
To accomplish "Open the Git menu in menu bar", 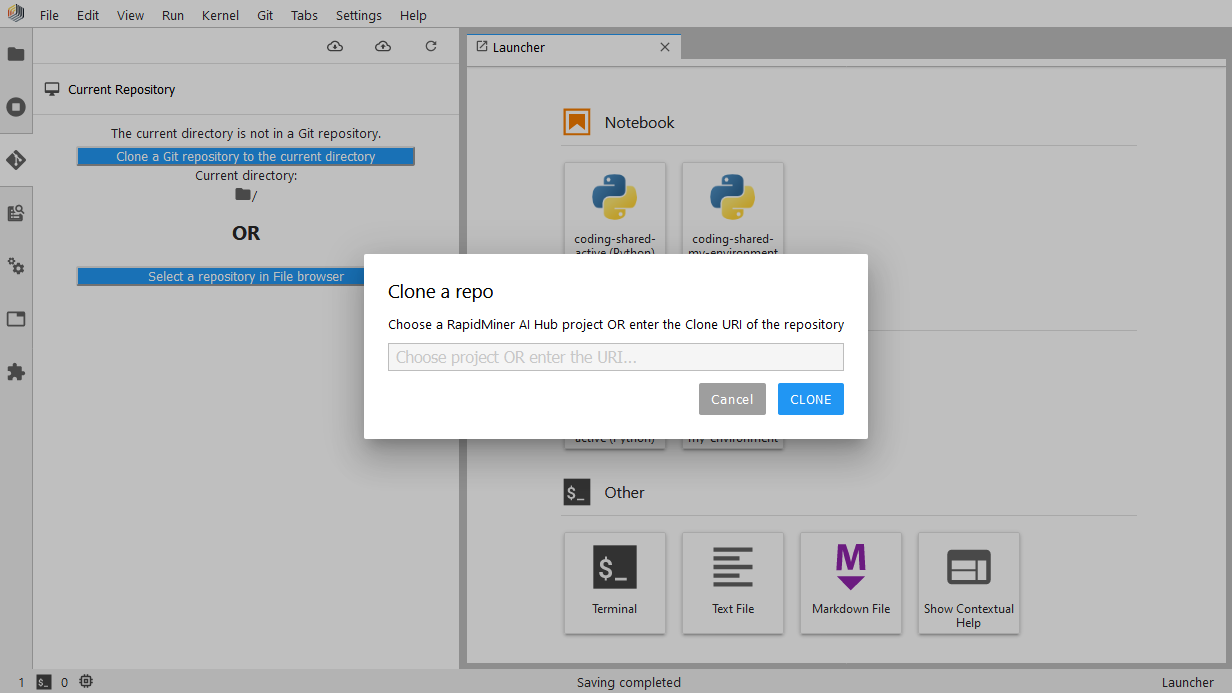I will click(265, 15).
